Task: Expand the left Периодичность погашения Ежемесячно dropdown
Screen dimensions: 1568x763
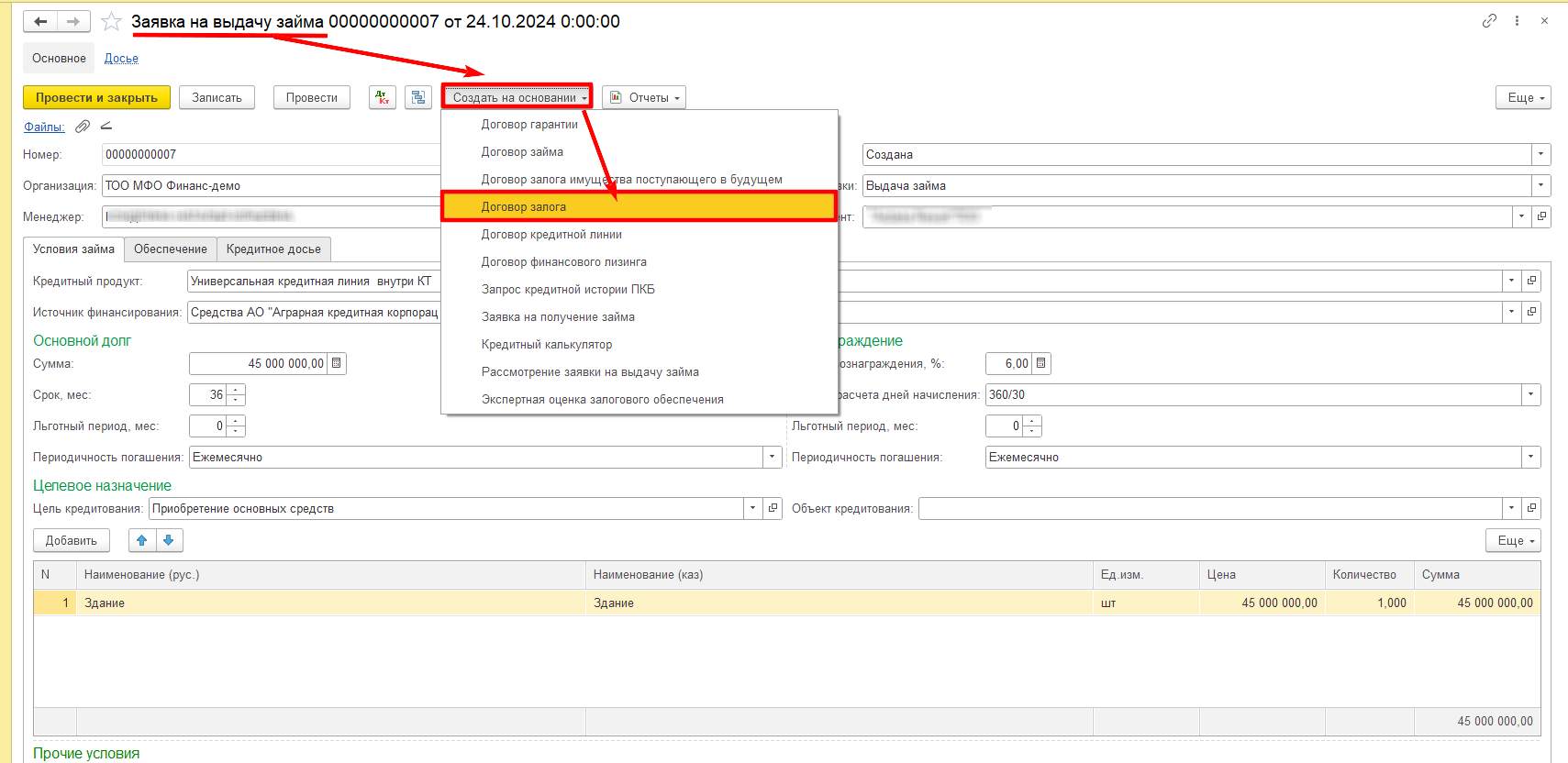Action: (x=772, y=457)
